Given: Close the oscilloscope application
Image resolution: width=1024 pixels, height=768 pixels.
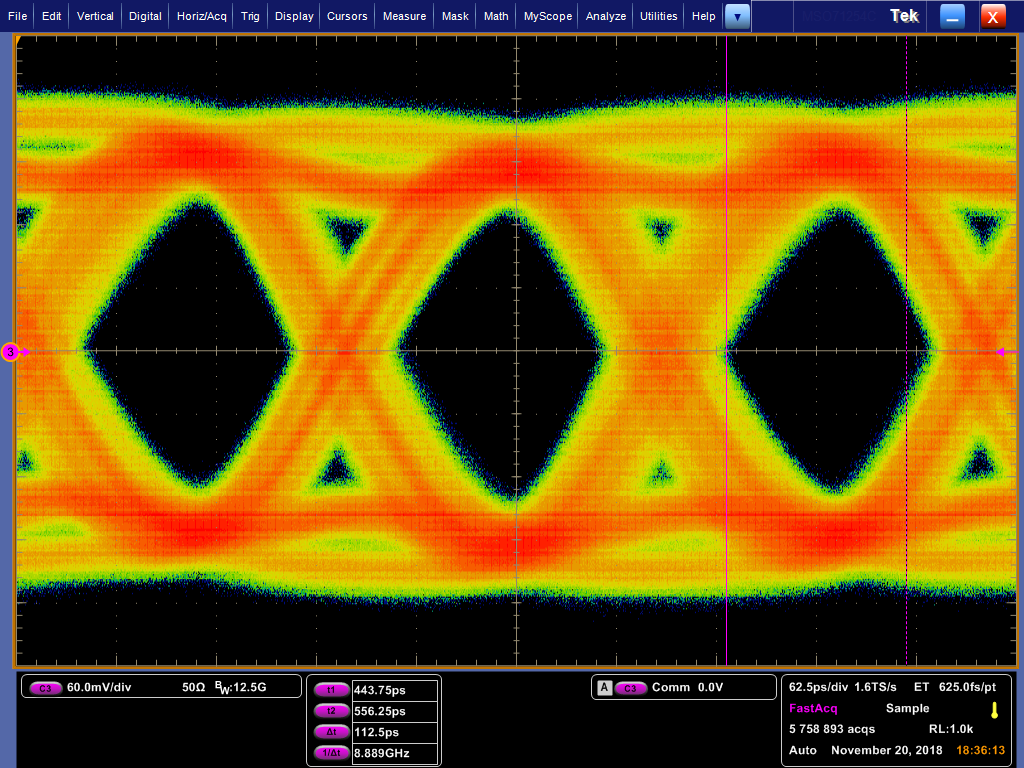Looking at the screenshot, I should click(x=993, y=17).
